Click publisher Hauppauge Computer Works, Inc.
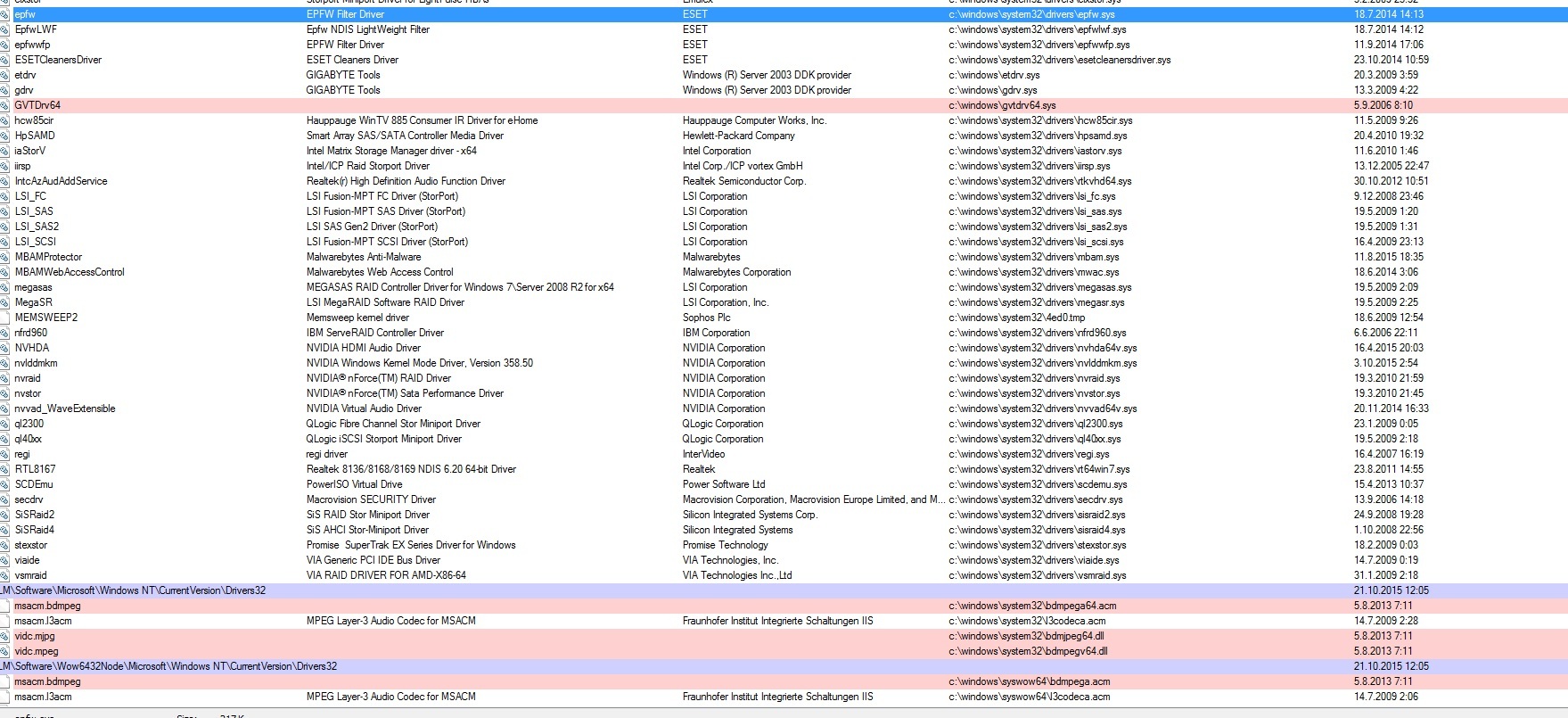Image resolution: width=1568 pixels, height=718 pixels. click(x=754, y=120)
